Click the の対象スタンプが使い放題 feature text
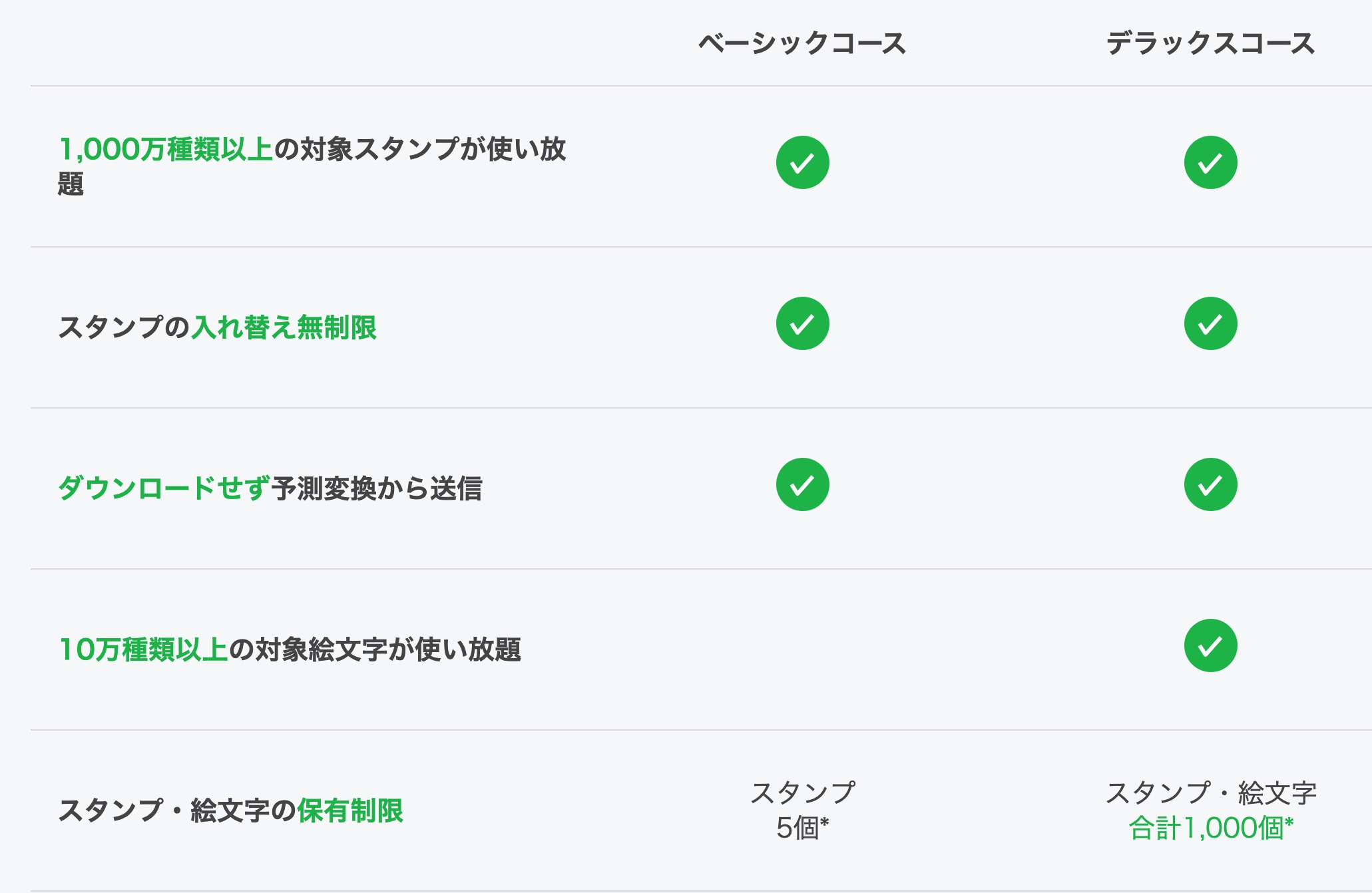 click(420, 149)
